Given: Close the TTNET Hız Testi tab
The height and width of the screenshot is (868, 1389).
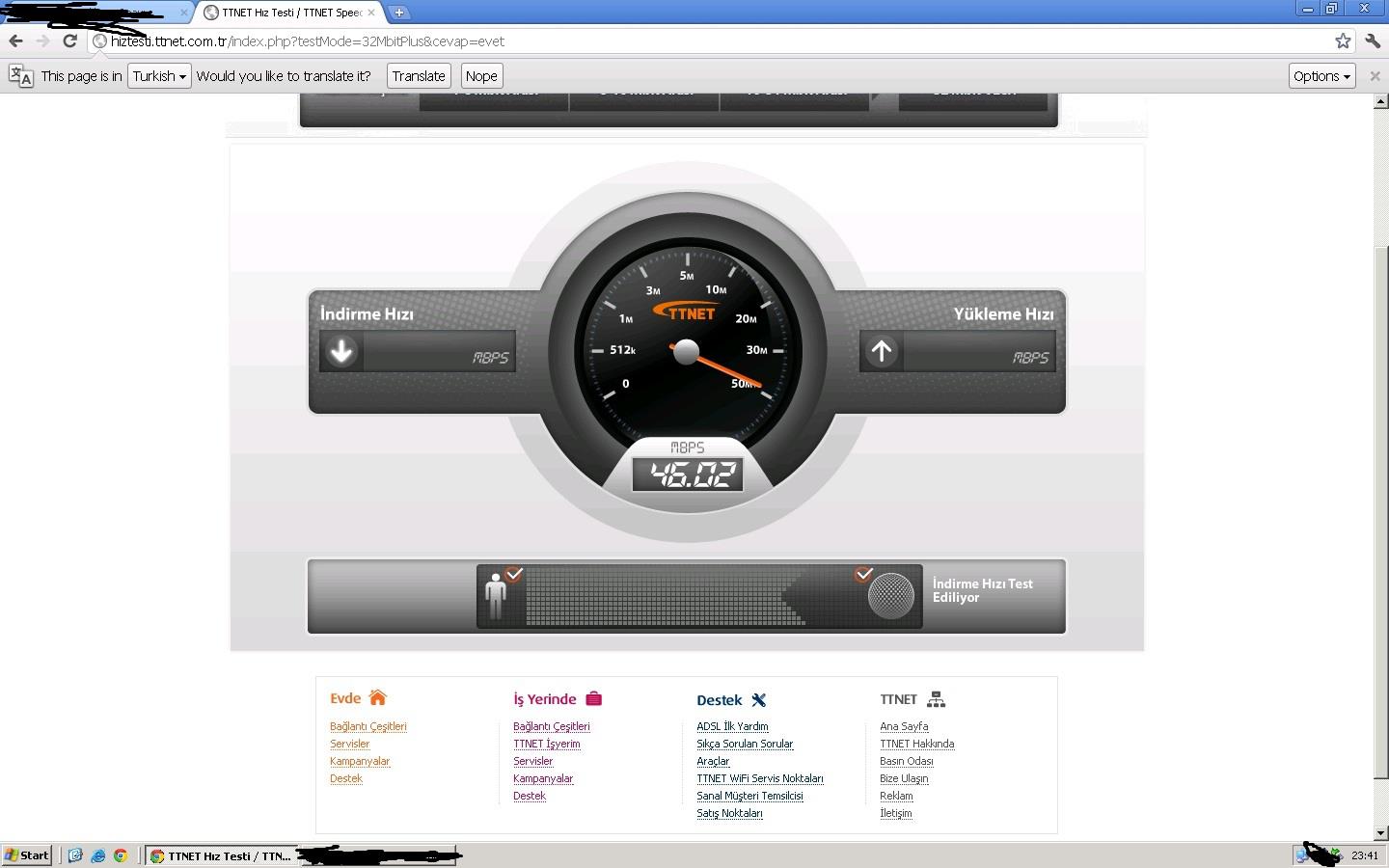Looking at the screenshot, I should point(371,13).
